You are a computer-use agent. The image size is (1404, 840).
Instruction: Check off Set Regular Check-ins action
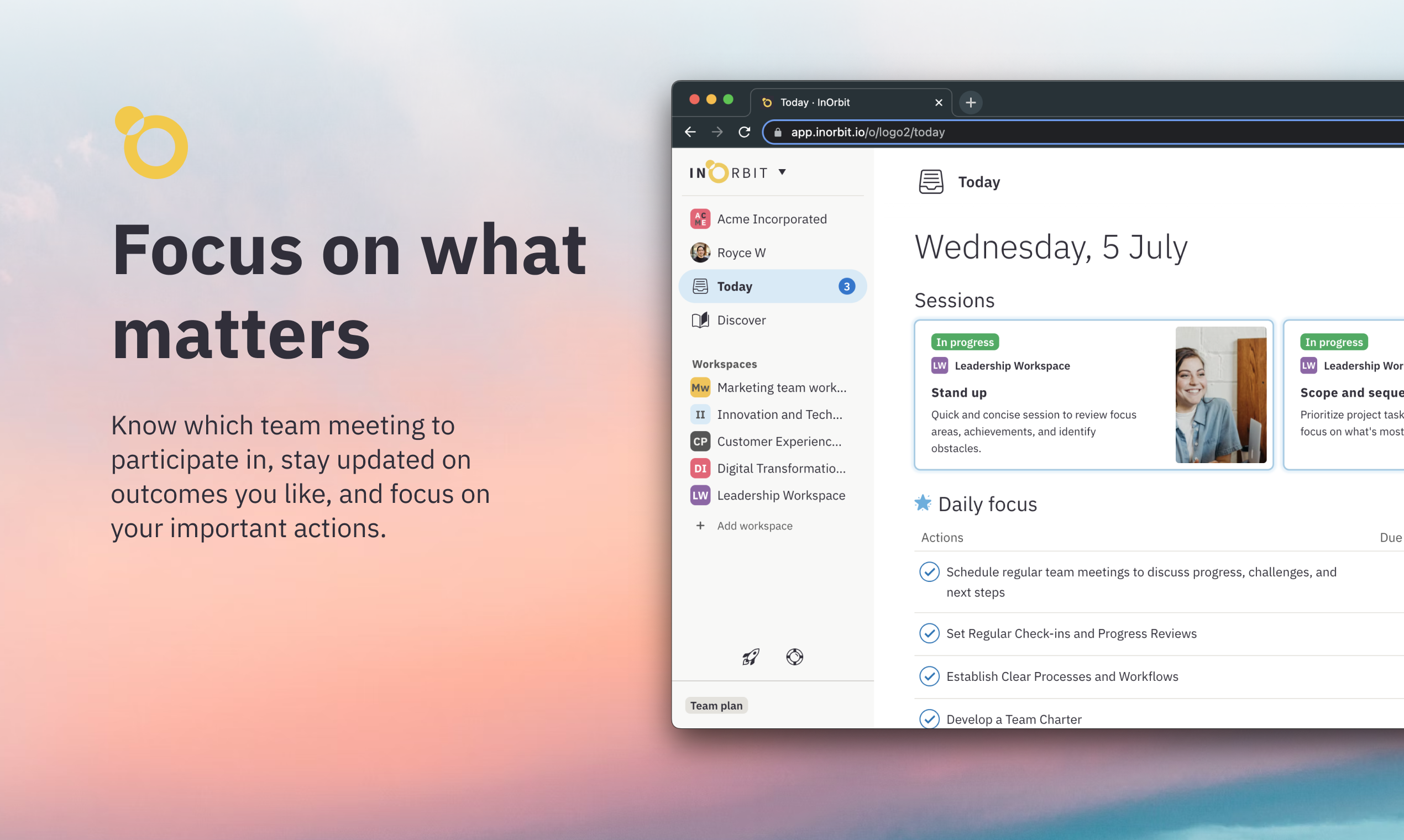[x=929, y=633]
